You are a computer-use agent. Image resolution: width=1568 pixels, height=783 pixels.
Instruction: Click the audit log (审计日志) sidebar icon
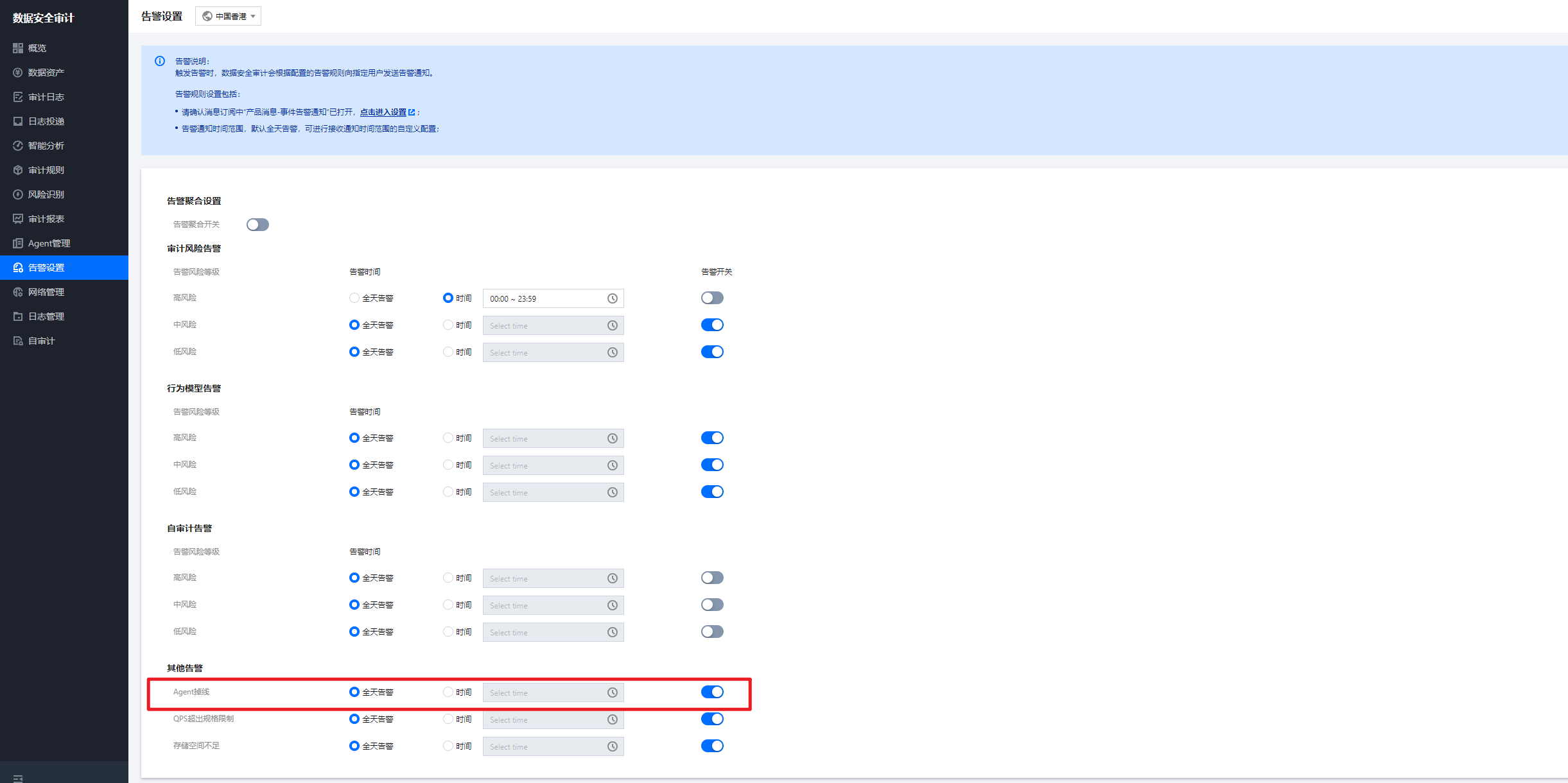click(18, 97)
